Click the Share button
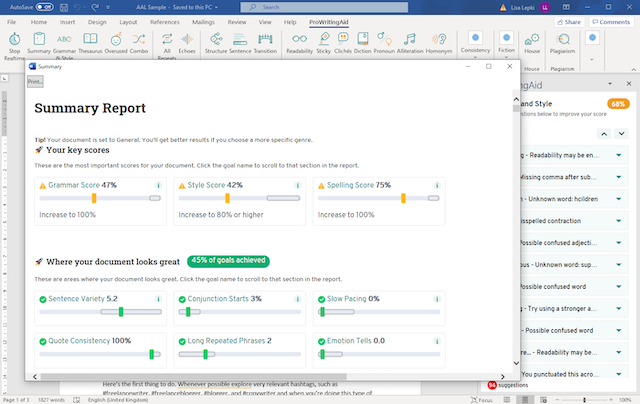 coord(569,22)
